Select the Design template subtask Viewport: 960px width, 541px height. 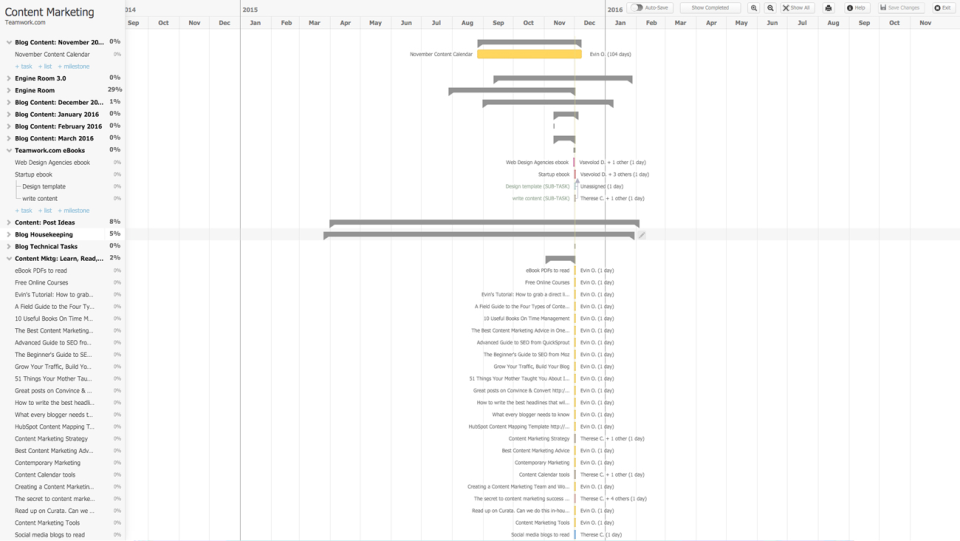(43, 187)
